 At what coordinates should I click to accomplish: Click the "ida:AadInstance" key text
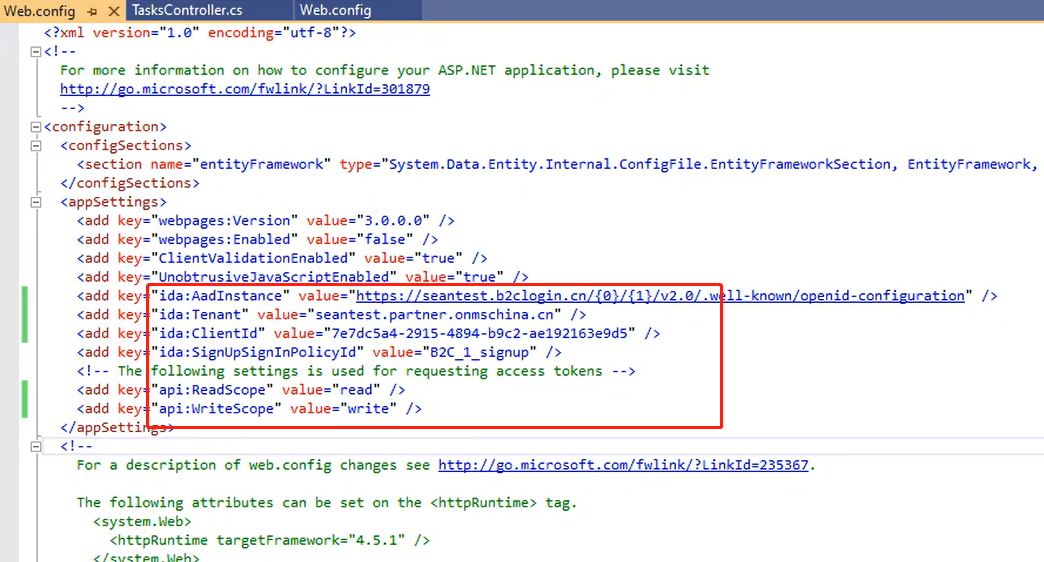220,296
